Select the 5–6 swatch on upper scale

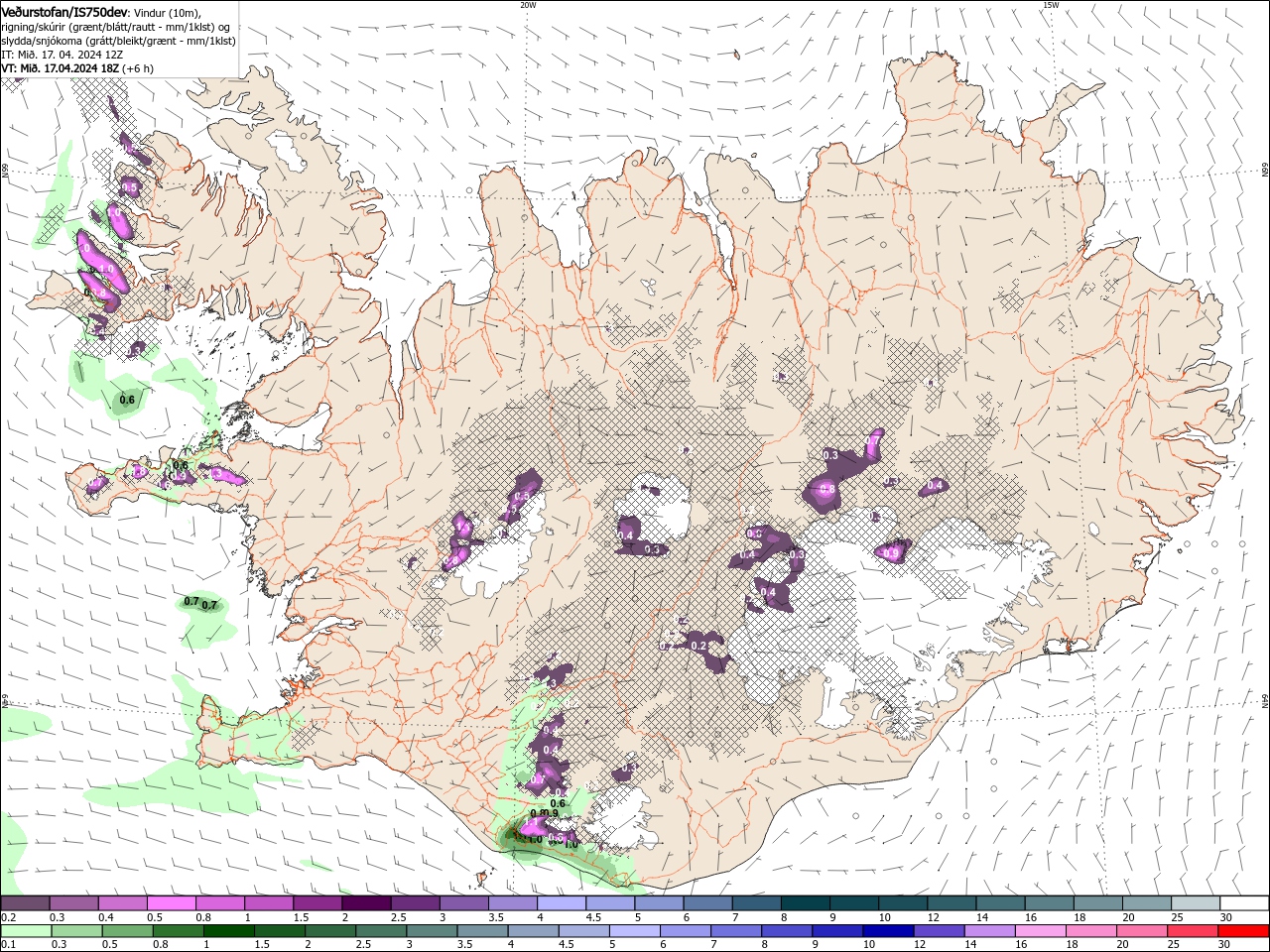point(658,903)
